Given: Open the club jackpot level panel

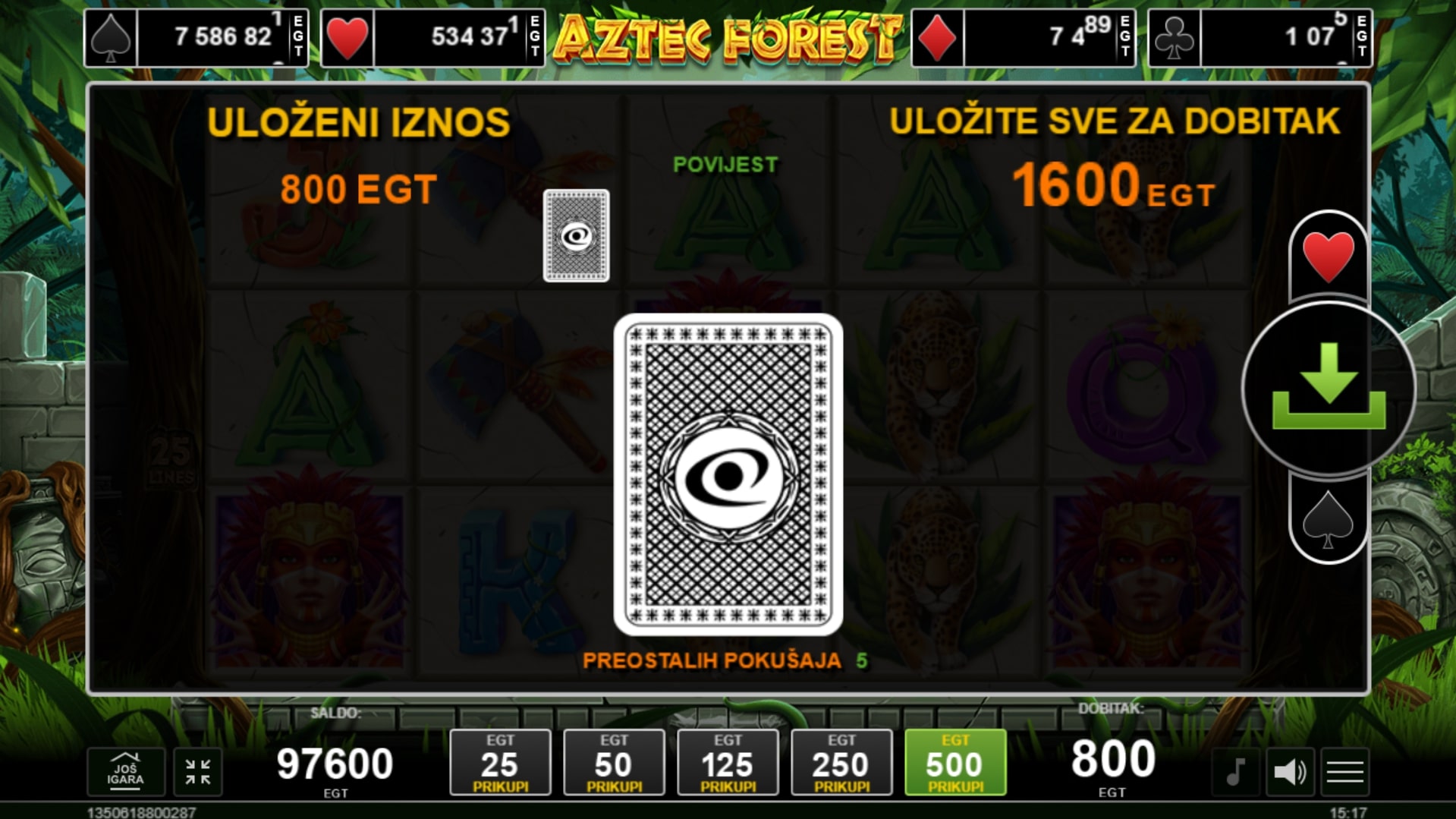Looking at the screenshot, I should pos(1260,38).
